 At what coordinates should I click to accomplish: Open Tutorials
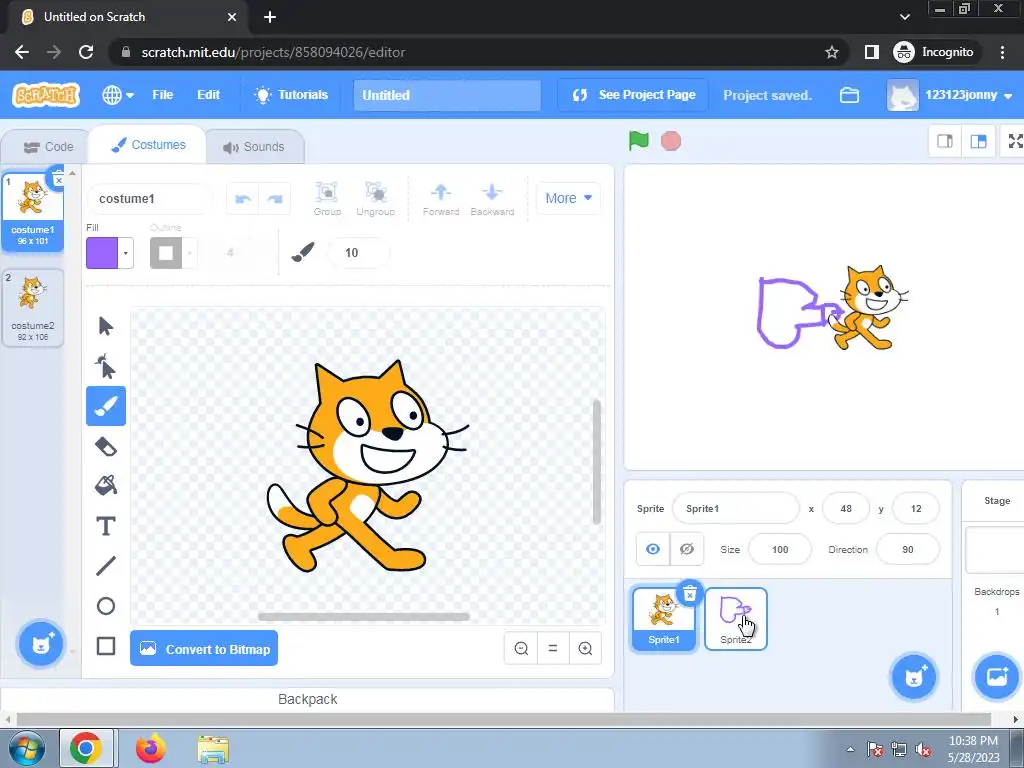coord(291,95)
